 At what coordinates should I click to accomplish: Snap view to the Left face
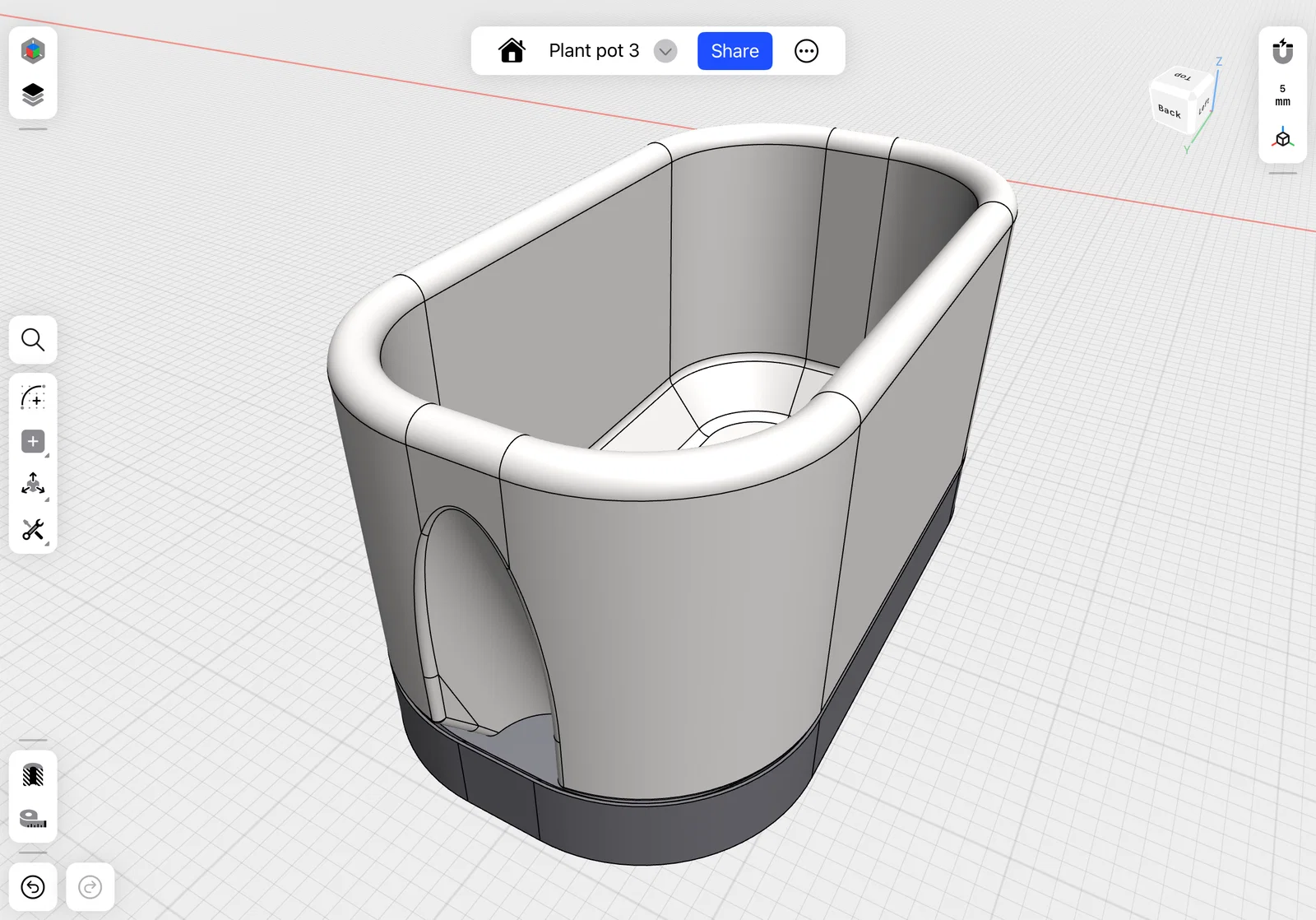coord(1203,105)
